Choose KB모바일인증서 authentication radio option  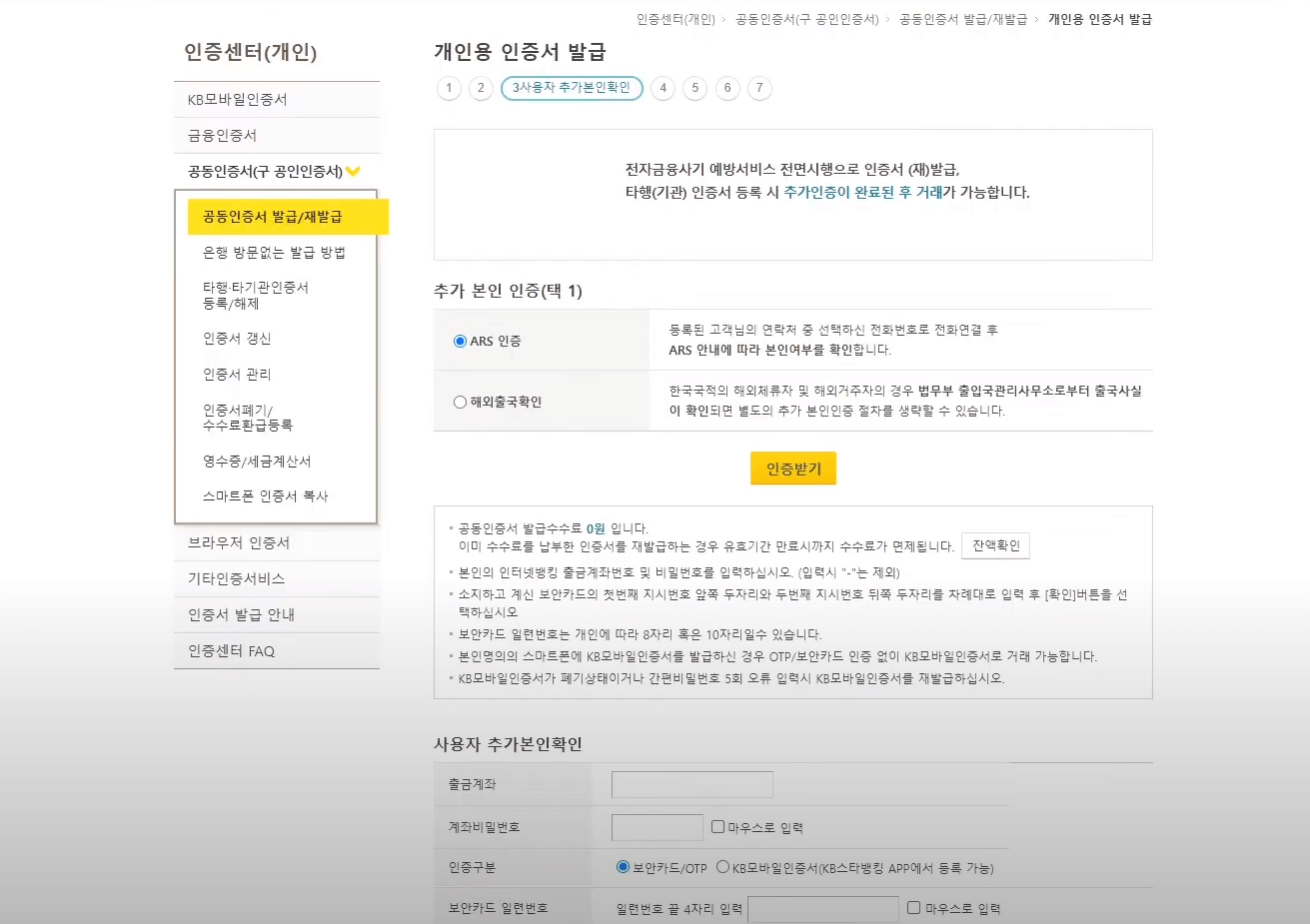pos(722,867)
